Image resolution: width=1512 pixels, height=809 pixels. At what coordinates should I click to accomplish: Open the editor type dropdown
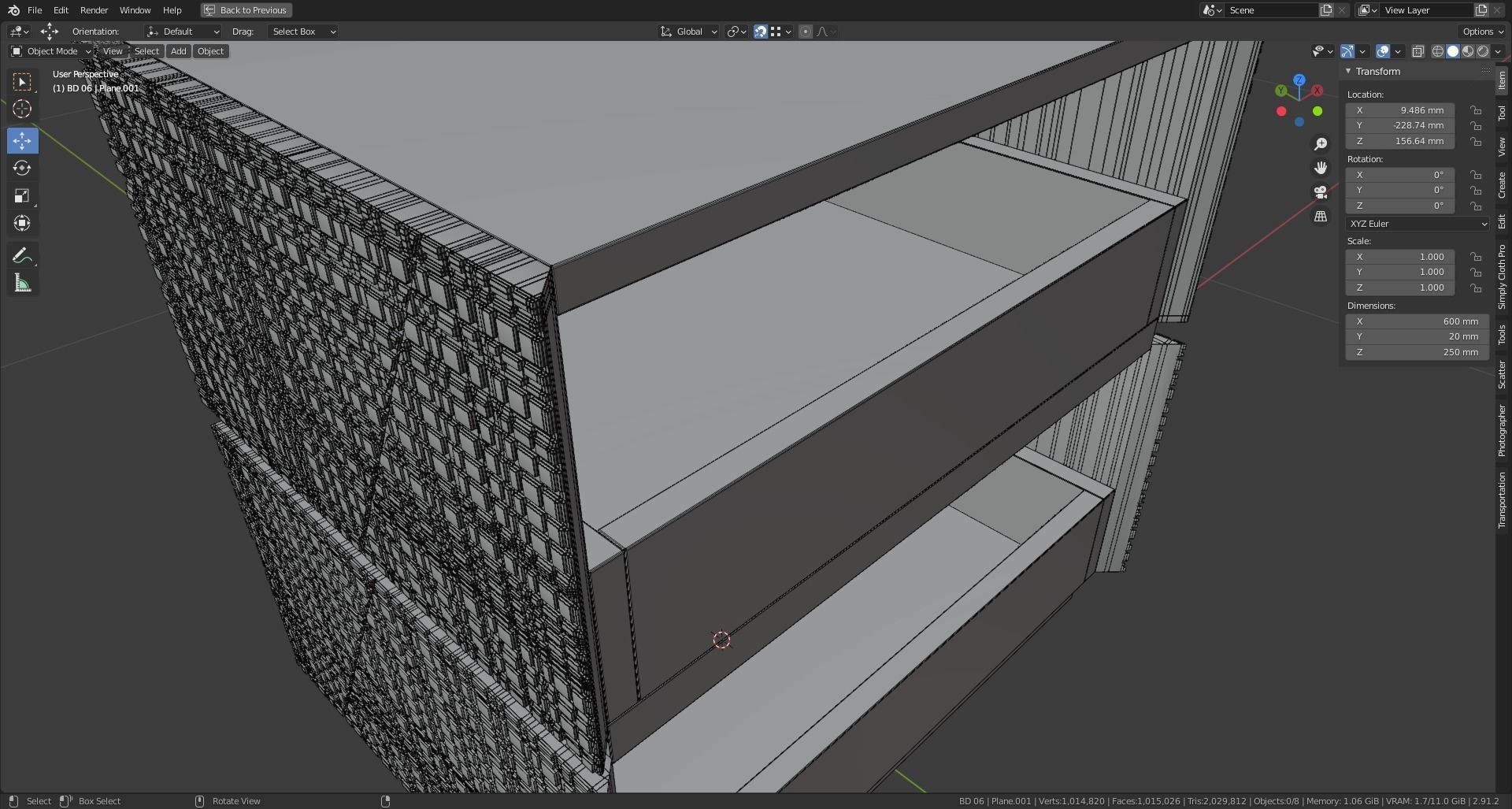[19, 32]
